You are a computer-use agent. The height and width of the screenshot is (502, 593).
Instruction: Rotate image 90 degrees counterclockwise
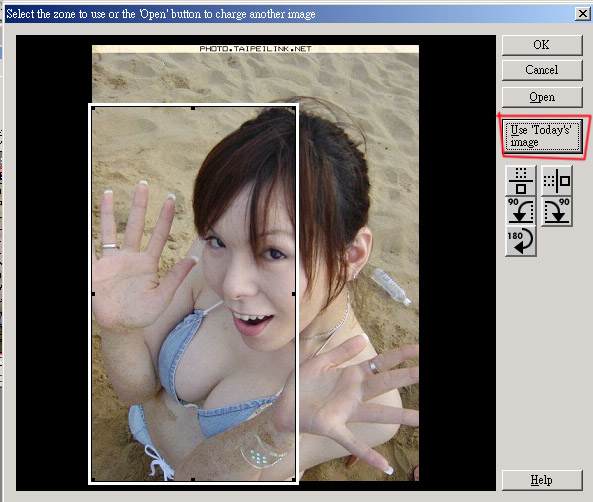[521, 211]
